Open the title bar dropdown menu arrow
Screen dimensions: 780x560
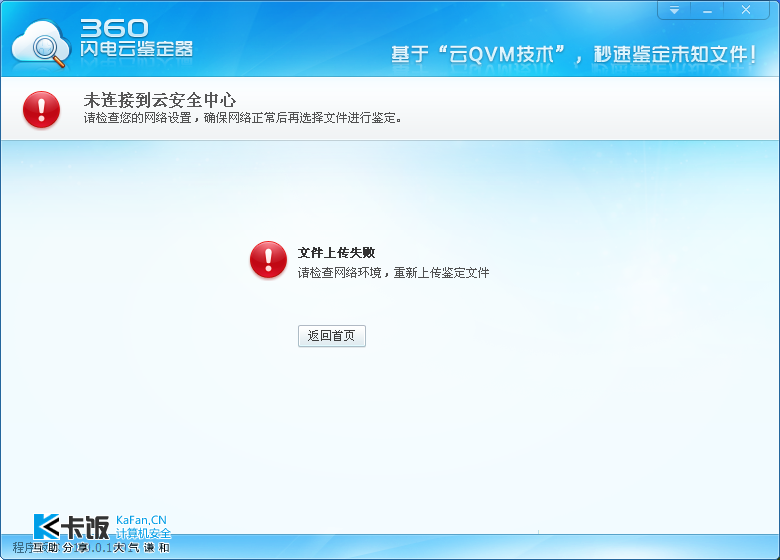point(674,10)
